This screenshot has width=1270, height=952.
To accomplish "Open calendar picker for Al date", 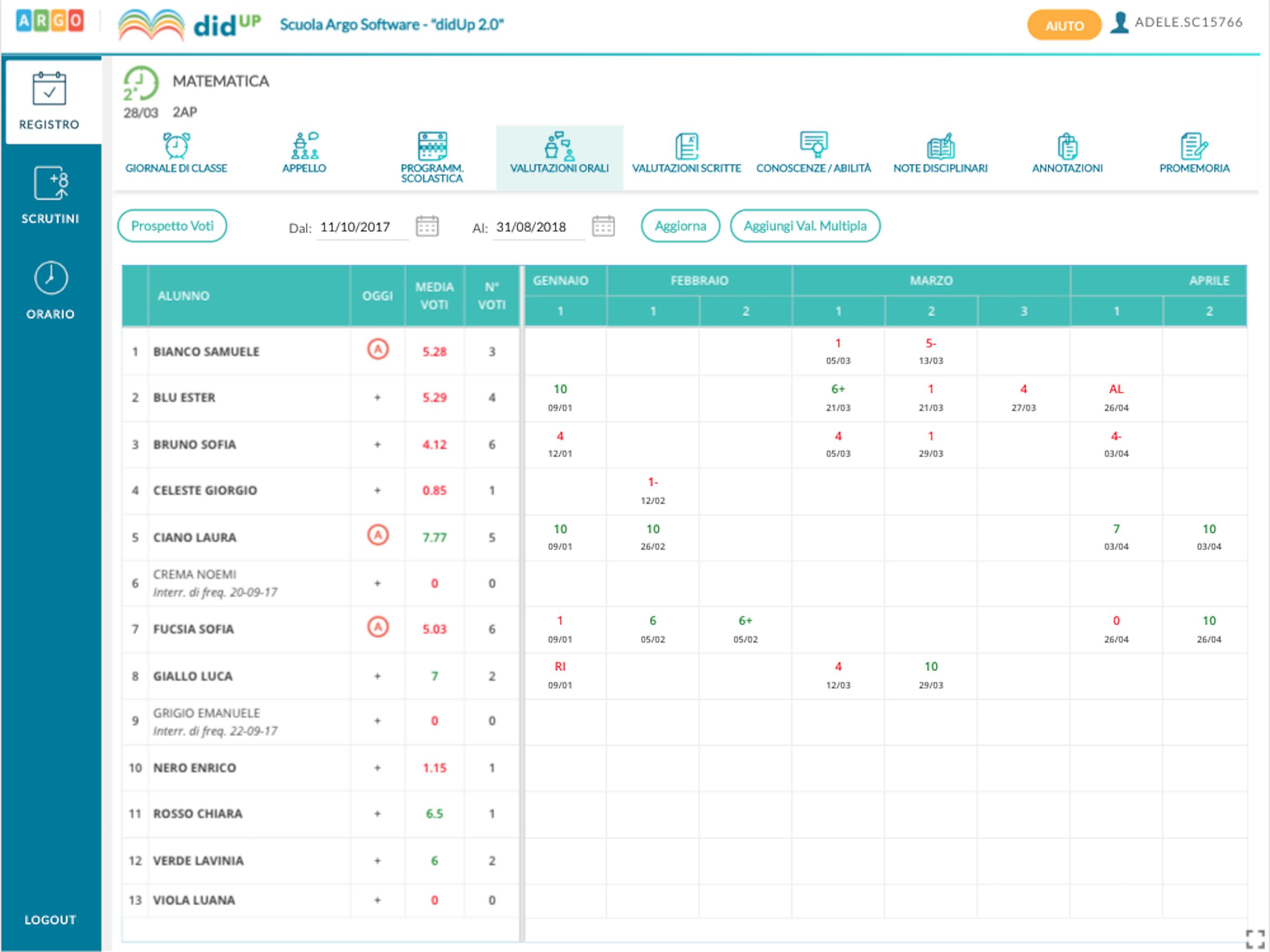I will click(603, 226).
